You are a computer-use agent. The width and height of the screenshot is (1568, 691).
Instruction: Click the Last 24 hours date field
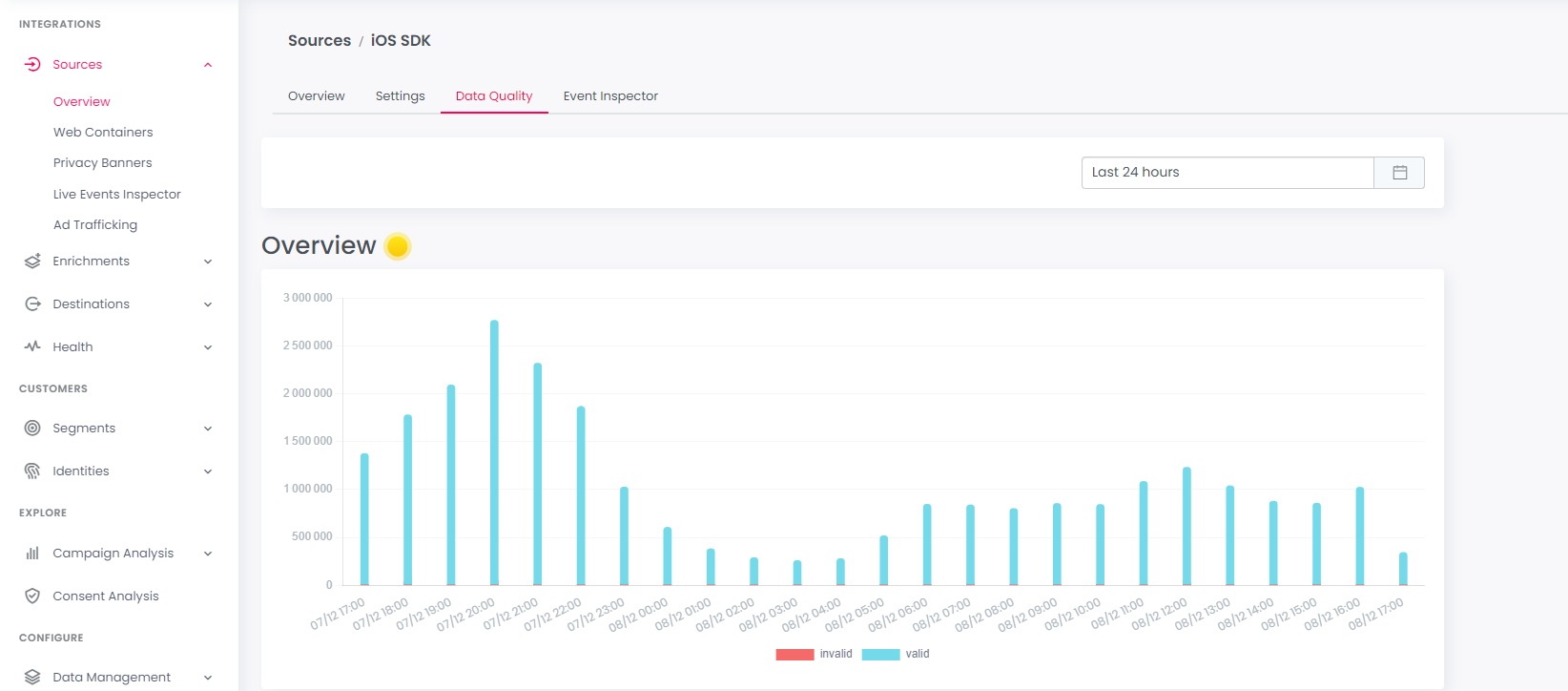tap(1227, 173)
